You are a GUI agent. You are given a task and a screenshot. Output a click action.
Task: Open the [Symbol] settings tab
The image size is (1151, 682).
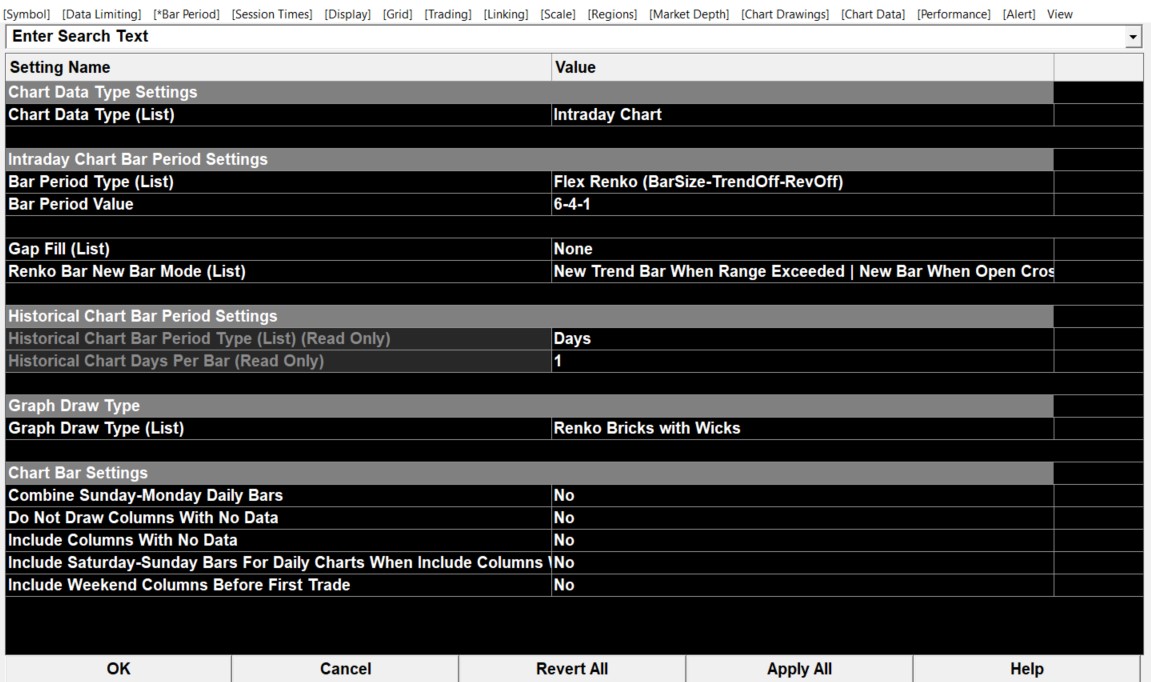point(26,14)
